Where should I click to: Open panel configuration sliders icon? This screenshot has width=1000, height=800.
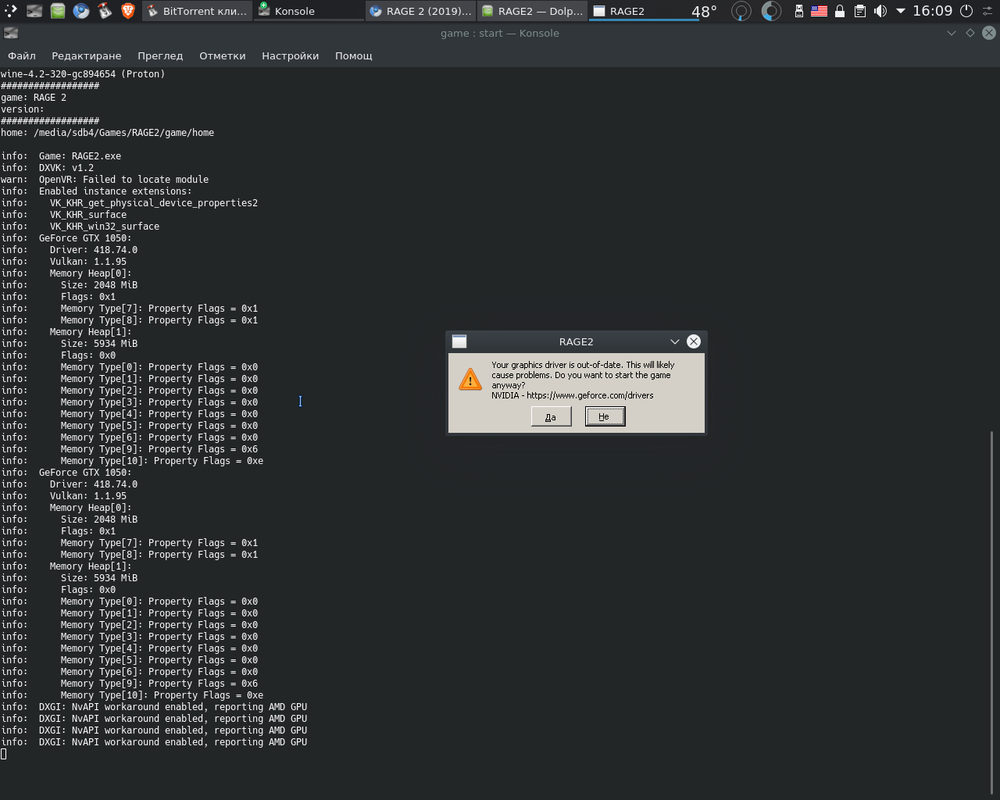tap(988, 11)
